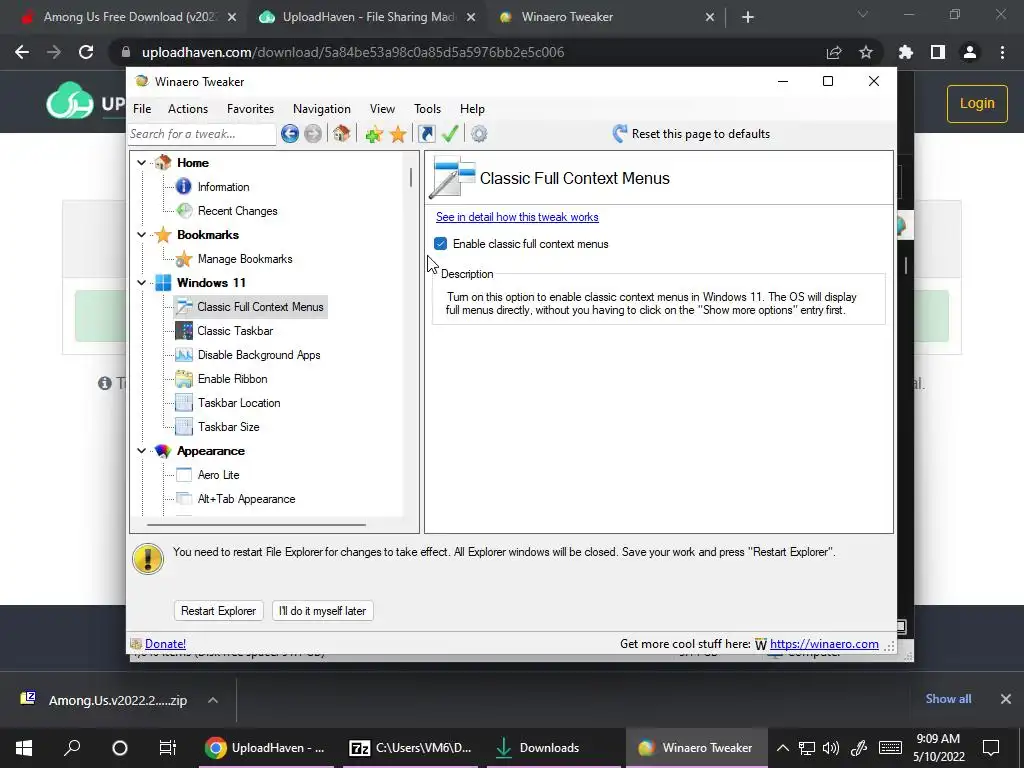
Task: Add bookmark with the green plus star icon
Action: (x=374, y=135)
